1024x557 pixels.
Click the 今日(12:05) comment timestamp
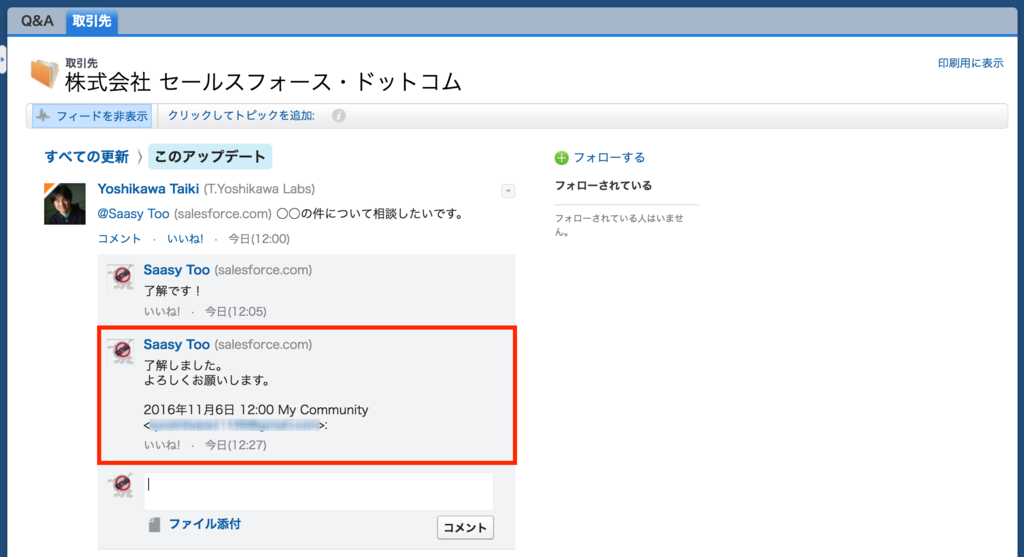tap(236, 311)
